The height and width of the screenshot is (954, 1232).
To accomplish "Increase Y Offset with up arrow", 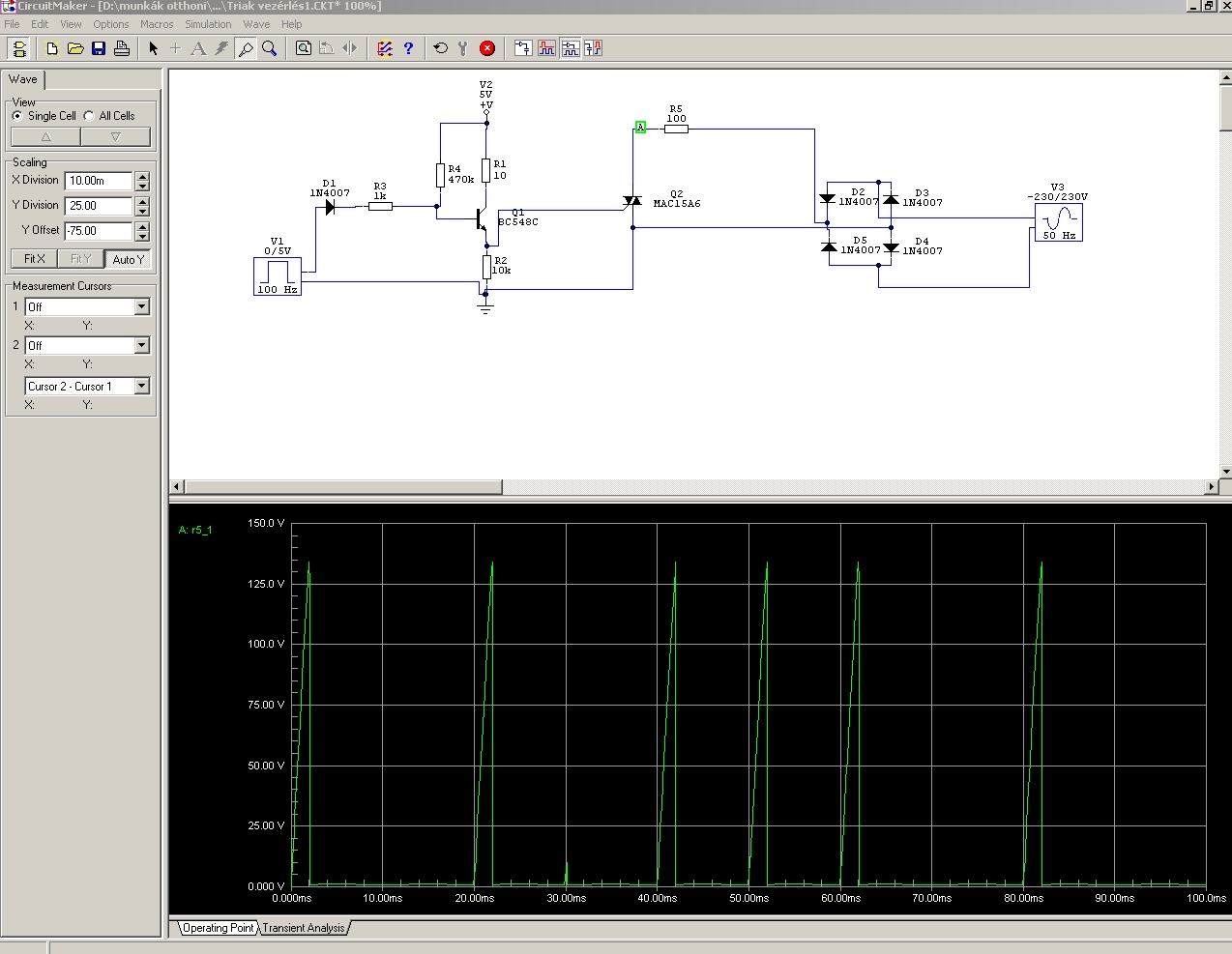I will click(143, 226).
